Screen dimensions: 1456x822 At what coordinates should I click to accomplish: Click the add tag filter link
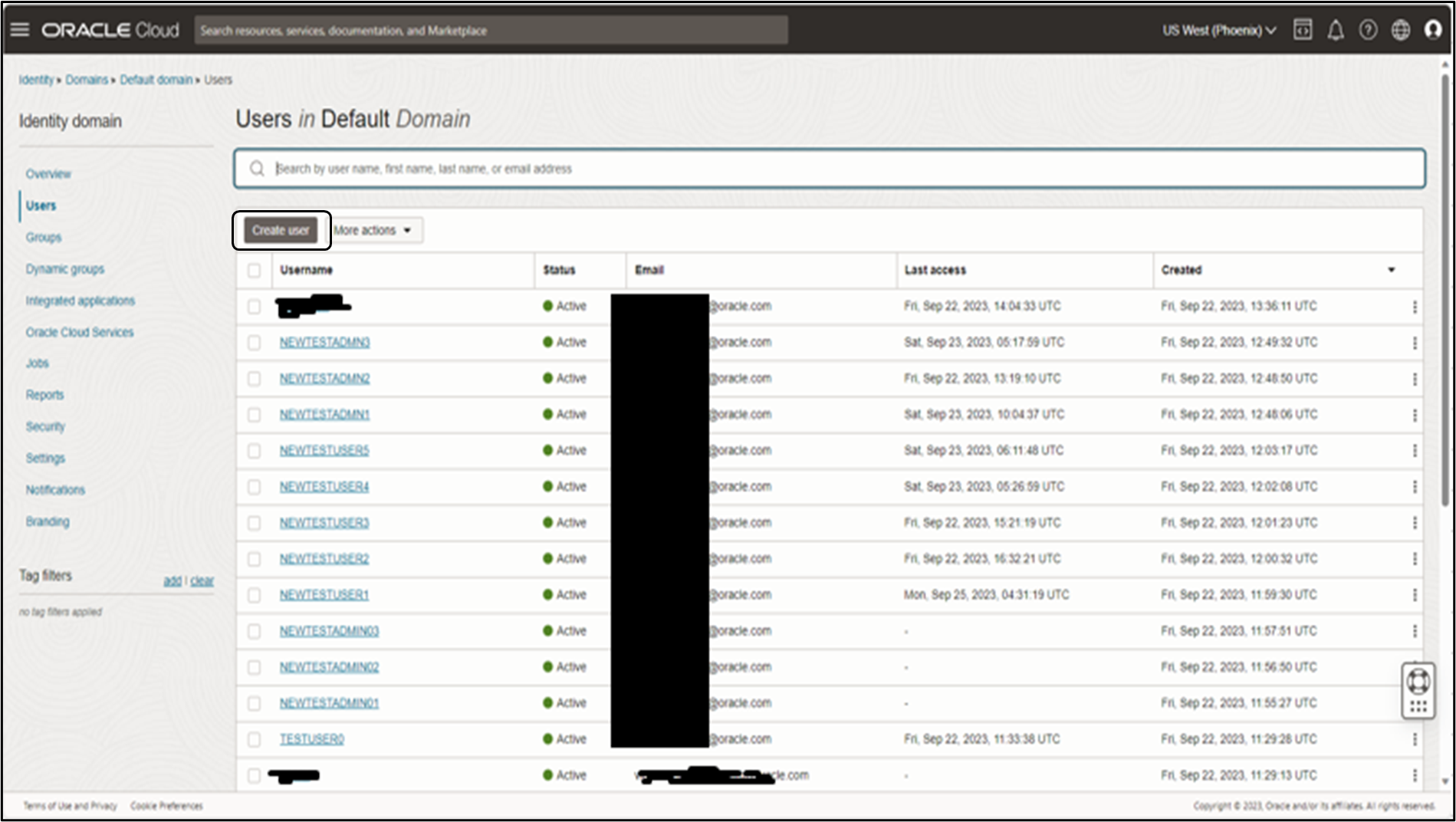173,581
